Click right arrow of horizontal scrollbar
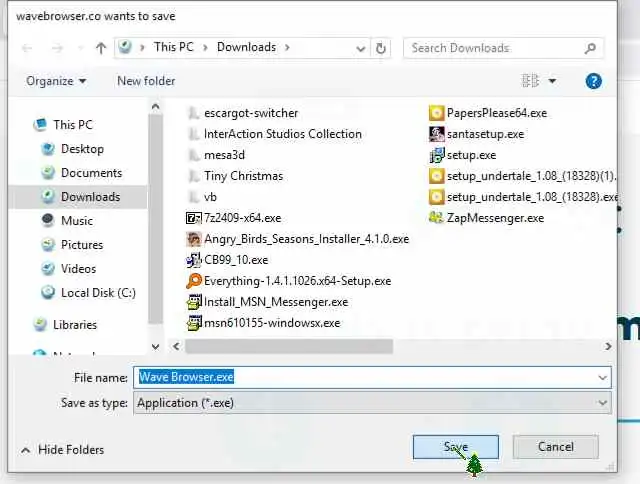This screenshot has width=640, height=484. tap(608, 346)
